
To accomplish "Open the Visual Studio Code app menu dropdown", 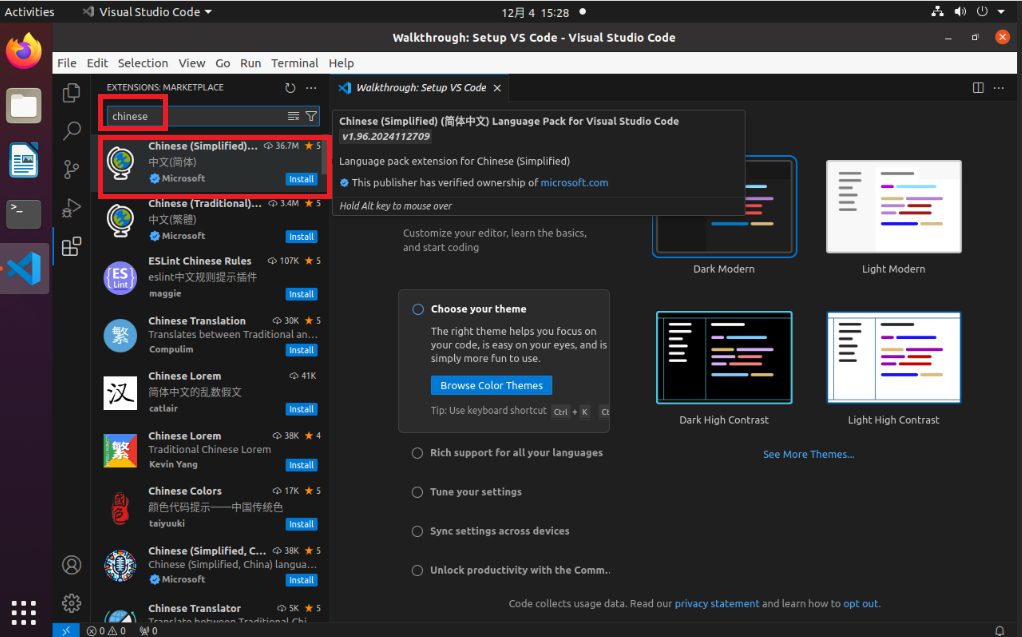I will click(x=147, y=12).
